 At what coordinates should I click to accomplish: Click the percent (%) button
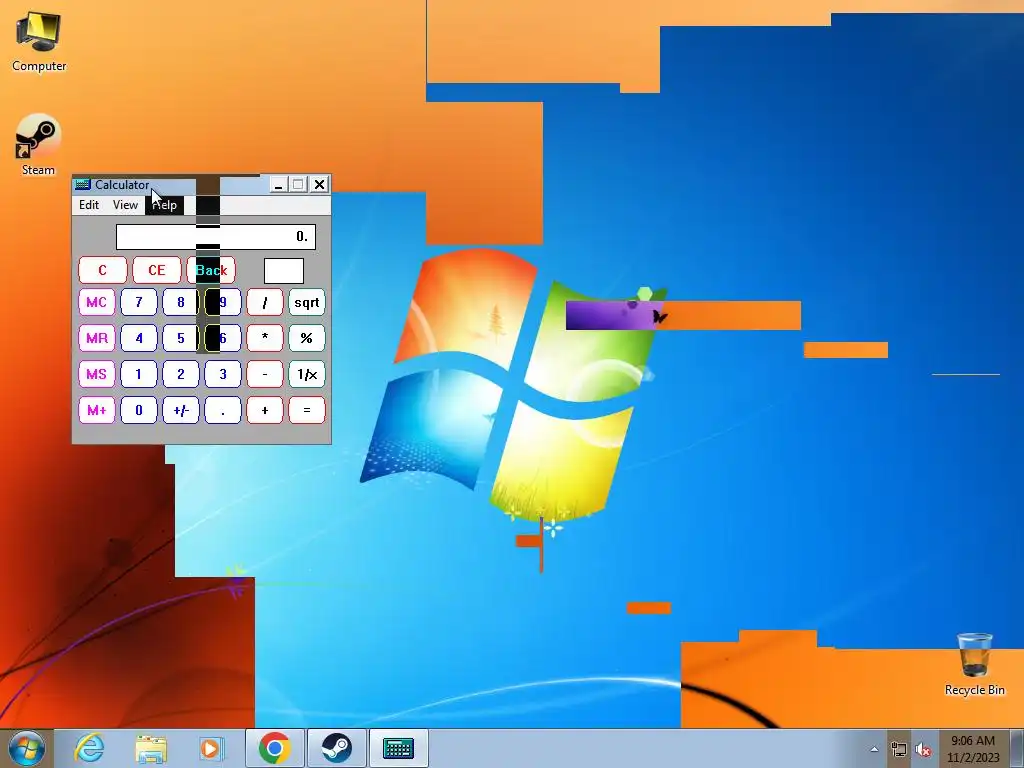click(x=307, y=338)
